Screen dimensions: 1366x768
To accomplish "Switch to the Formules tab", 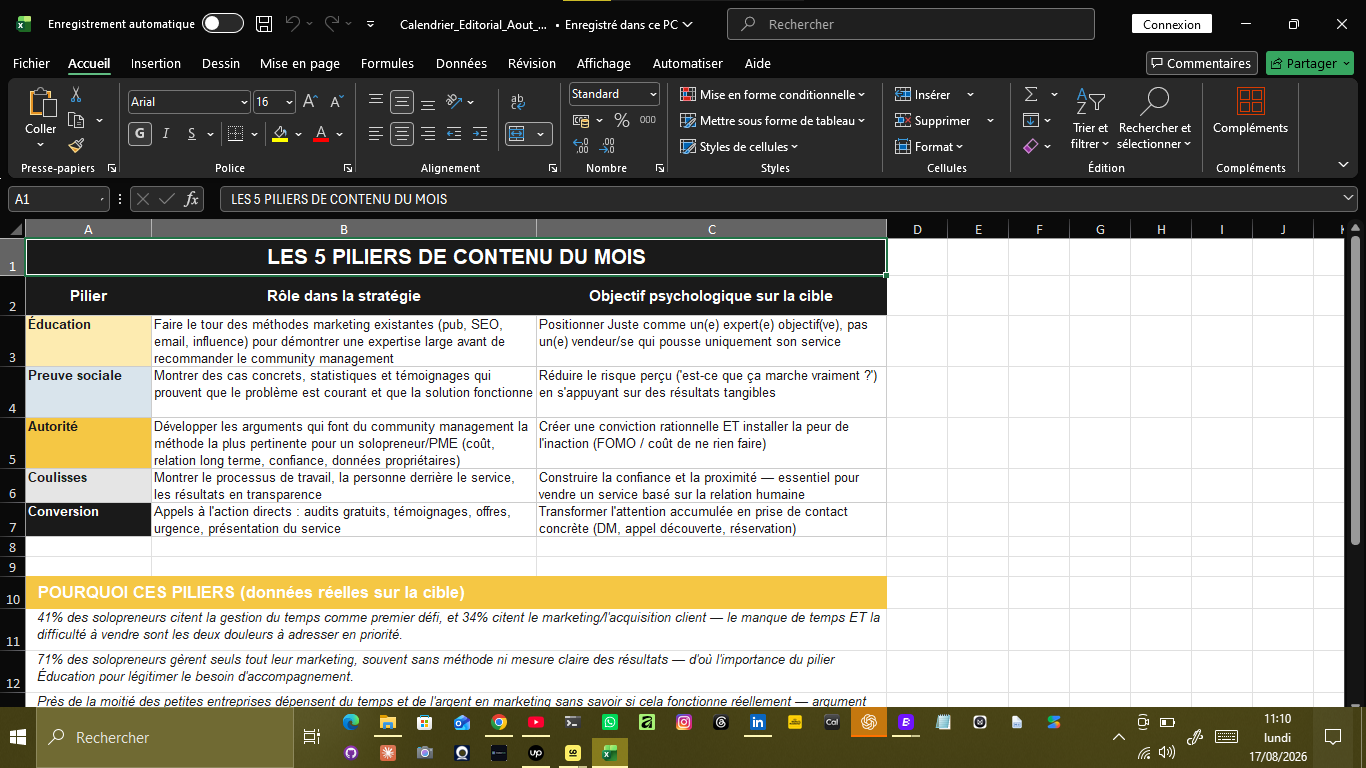I will coord(387,63).
